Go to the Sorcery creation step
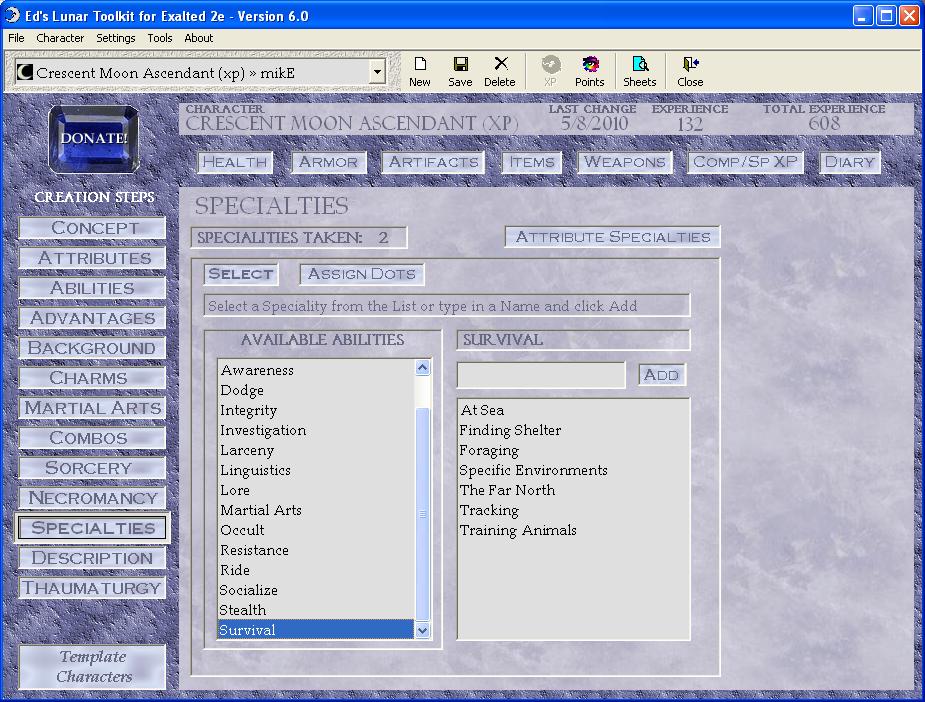The image size is (925, 702). [x=93, y=468]
